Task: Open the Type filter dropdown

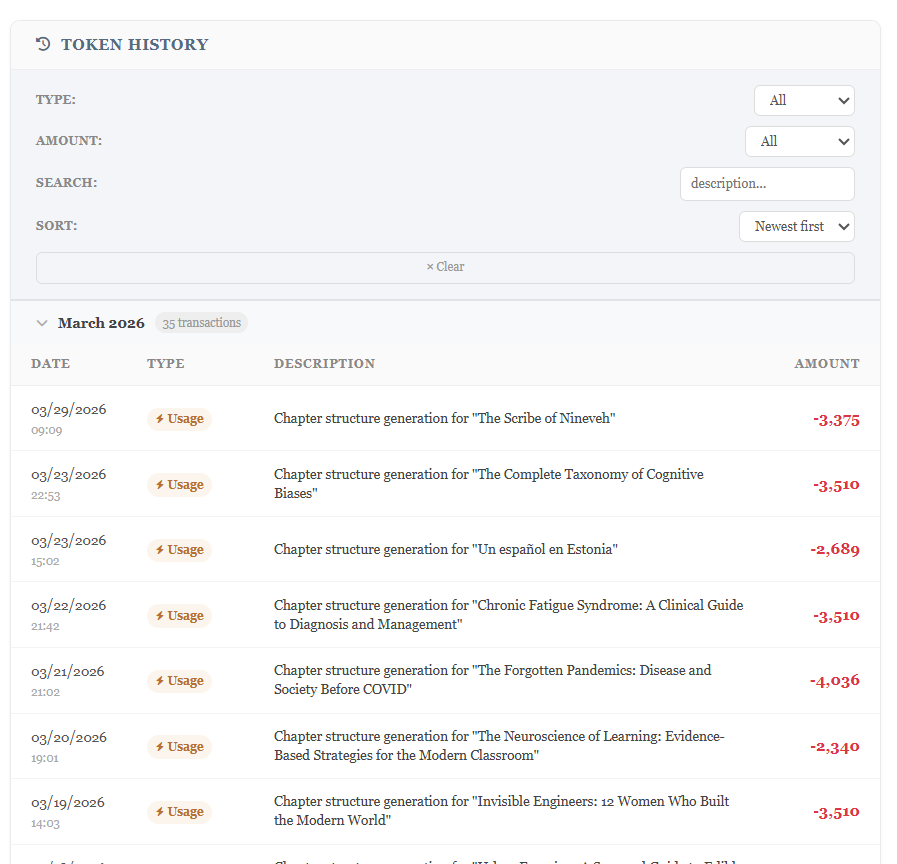Action: (804, 100)
